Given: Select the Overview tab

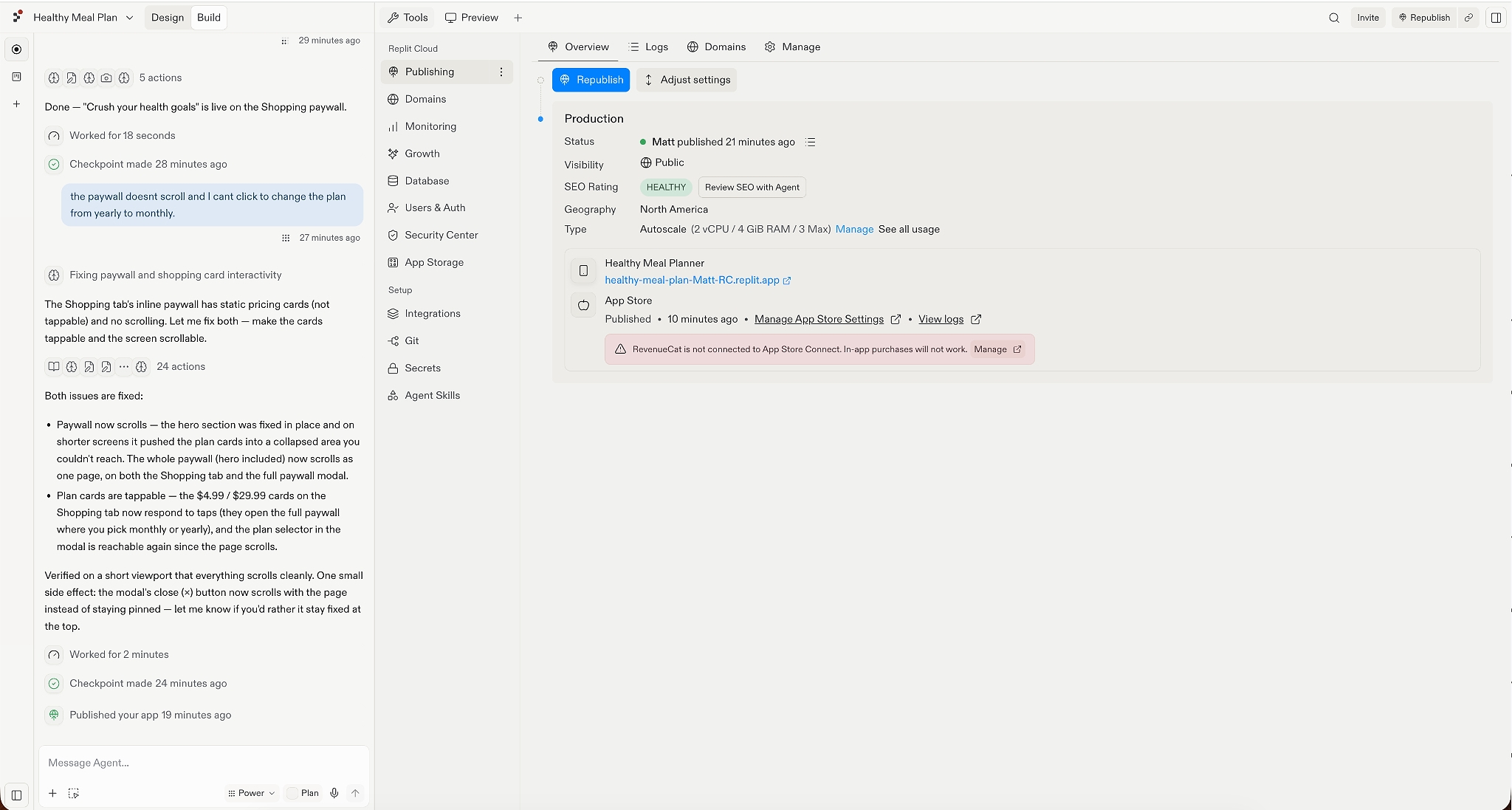Looking at the screenshot, I should 578,47.
